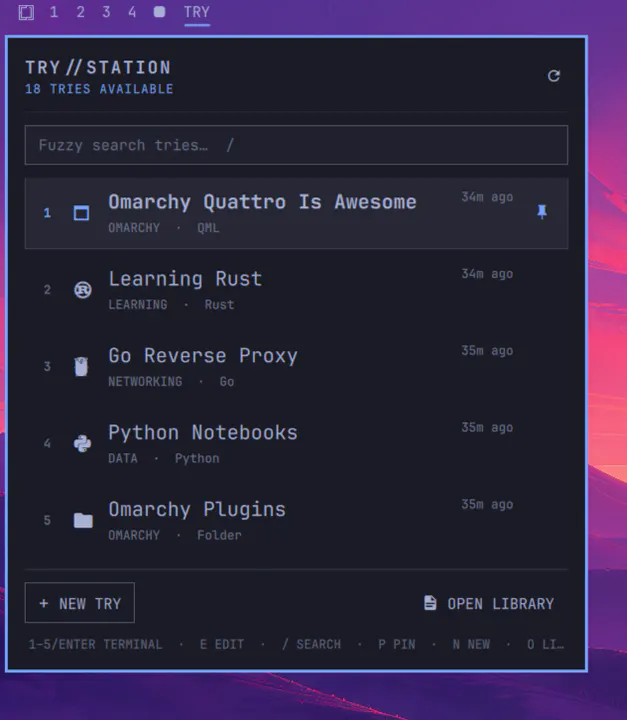Click the square workspace indicator in top bar

coord(159,12)
